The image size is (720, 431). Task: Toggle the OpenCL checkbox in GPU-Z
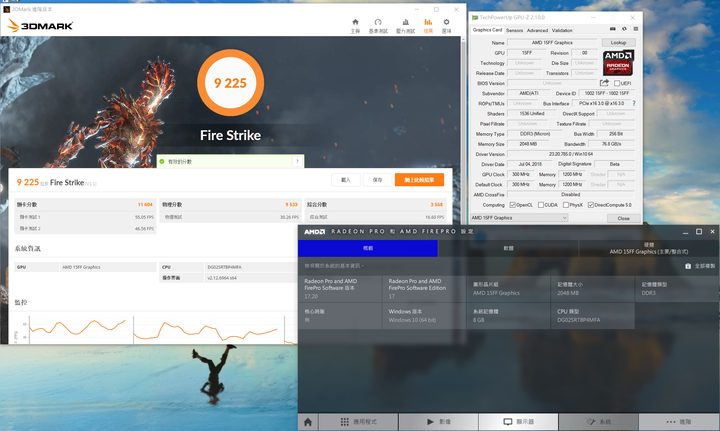(x=512, y=205)
